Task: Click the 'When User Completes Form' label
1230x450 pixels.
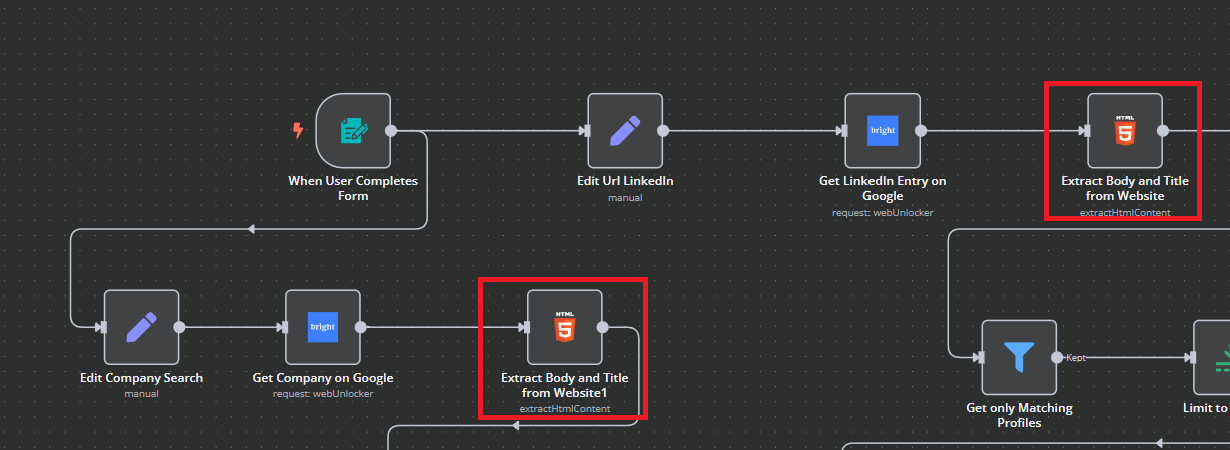Action: 353,188
